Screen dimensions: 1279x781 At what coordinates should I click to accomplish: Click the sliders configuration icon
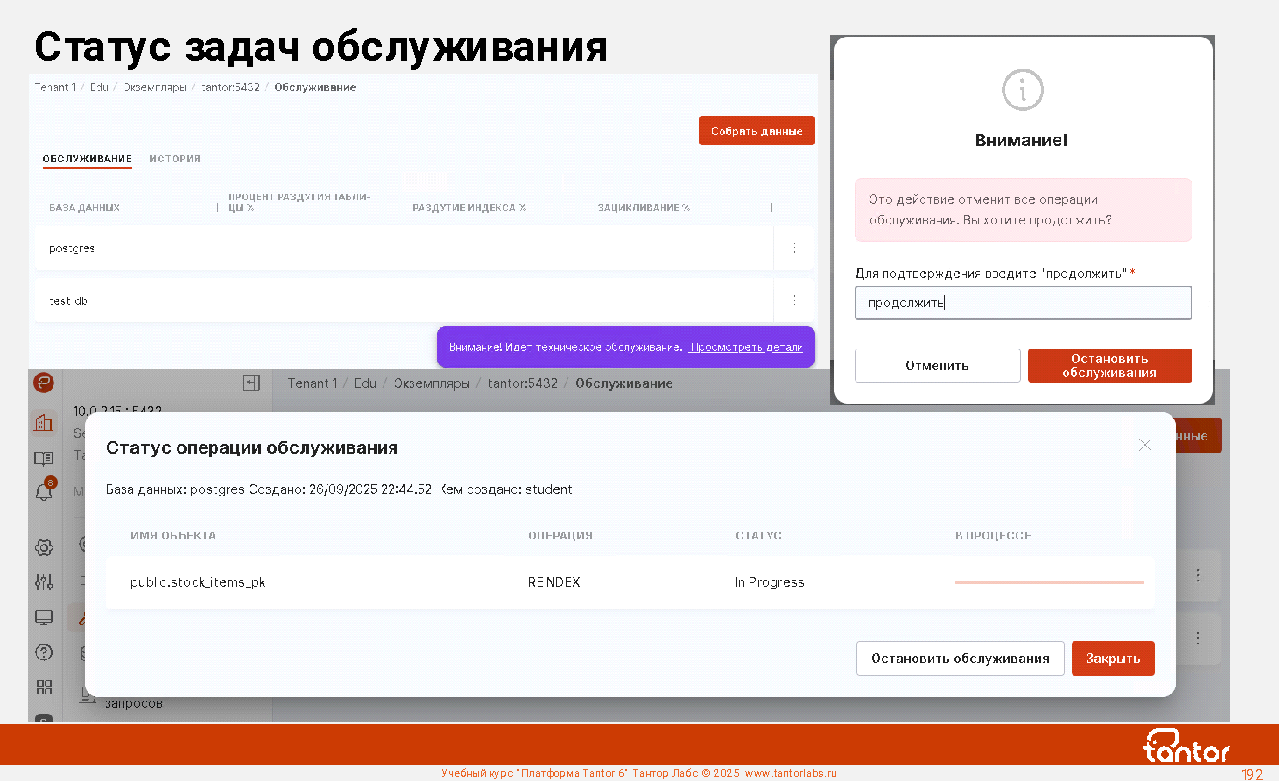point(43,582)
